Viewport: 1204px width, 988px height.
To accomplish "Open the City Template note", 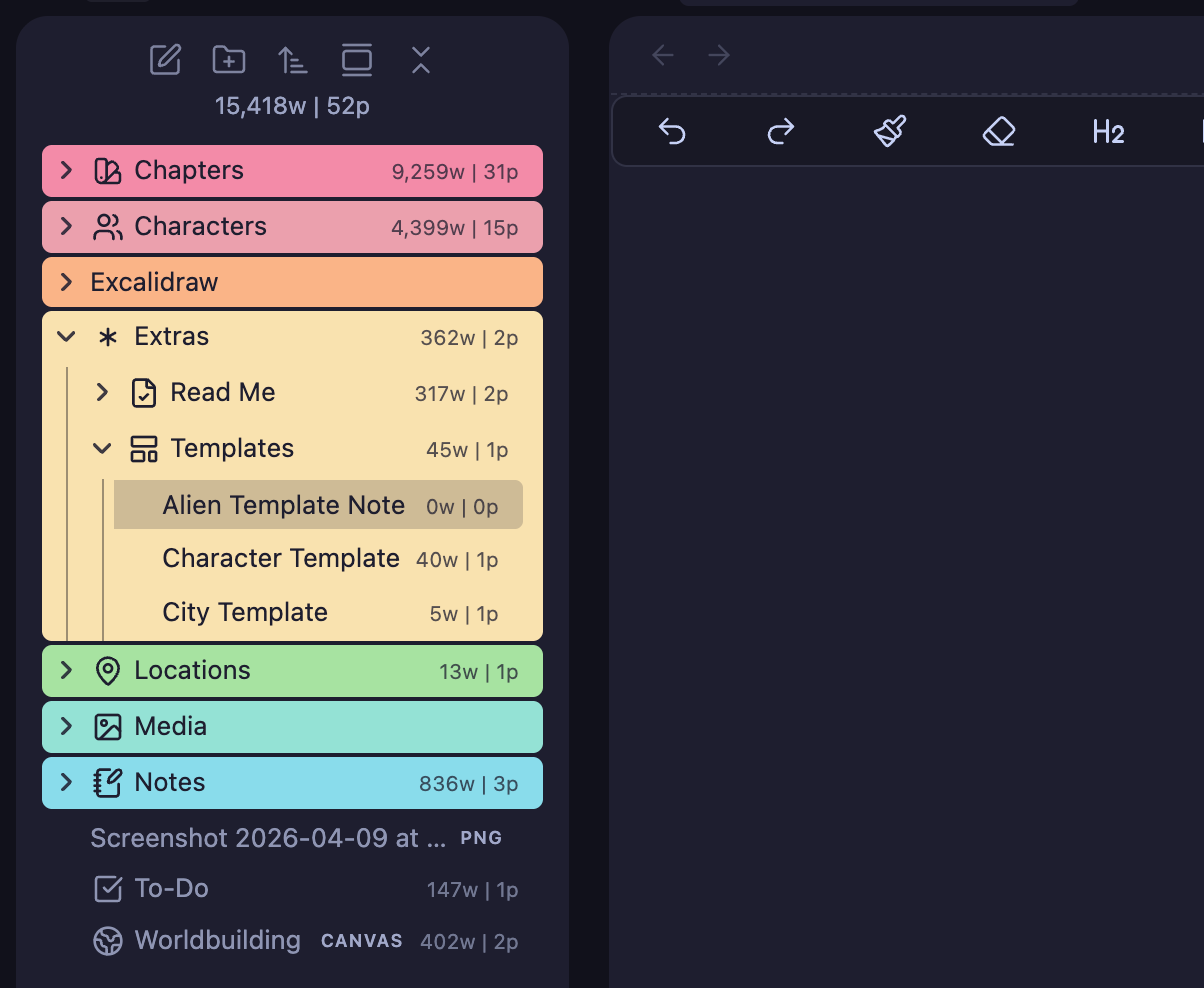I will pyautogui.click(x=244, y=611).
